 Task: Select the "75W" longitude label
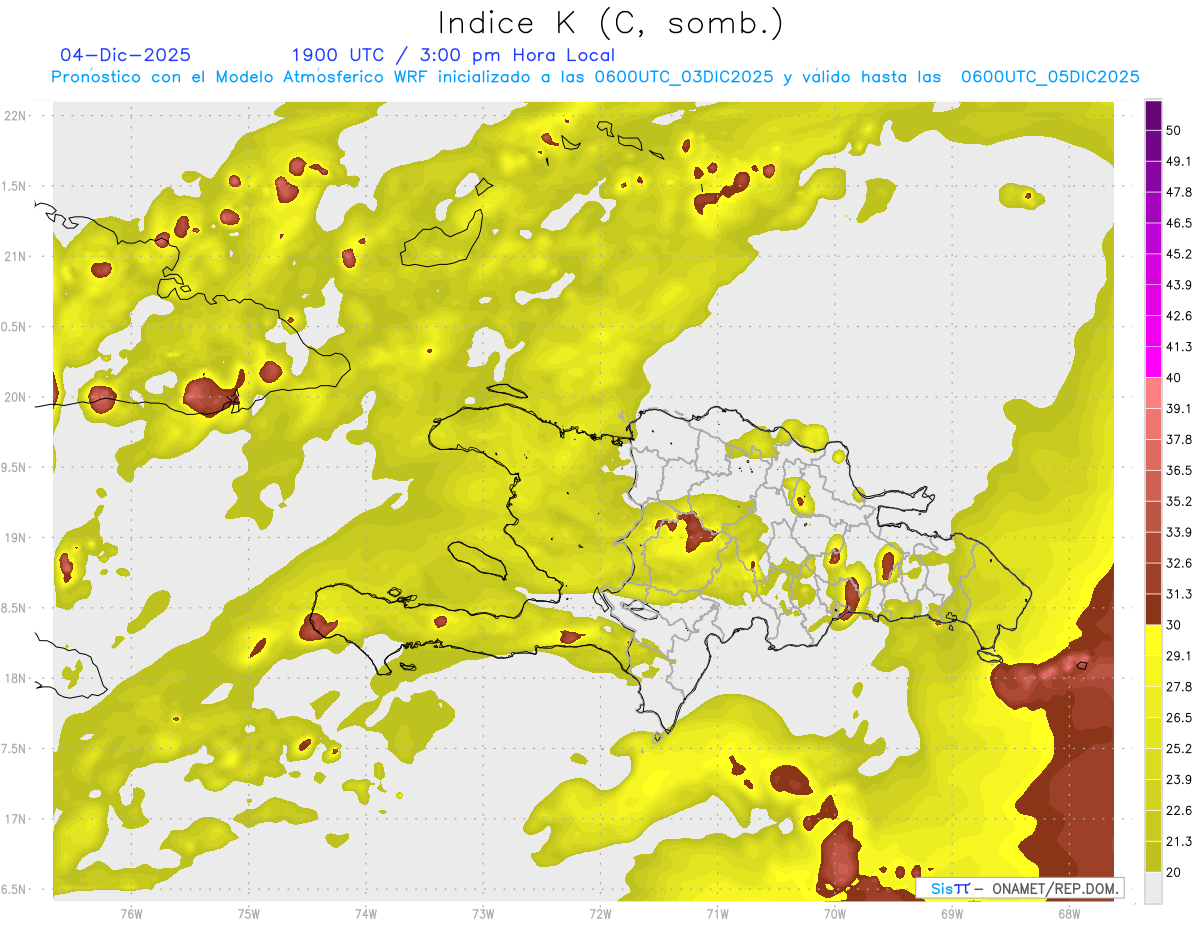click(x=249, y=913)
